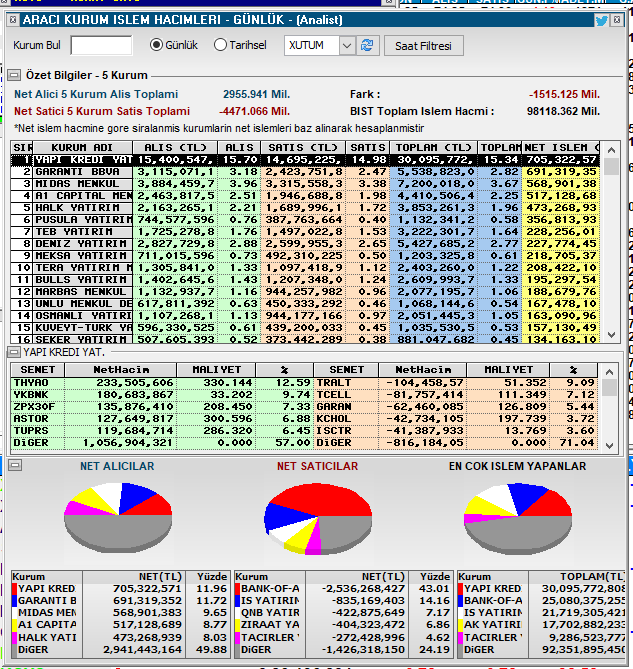Collapse the Özet Bilgiler section

pyautogui.click(x=14, y=76)
